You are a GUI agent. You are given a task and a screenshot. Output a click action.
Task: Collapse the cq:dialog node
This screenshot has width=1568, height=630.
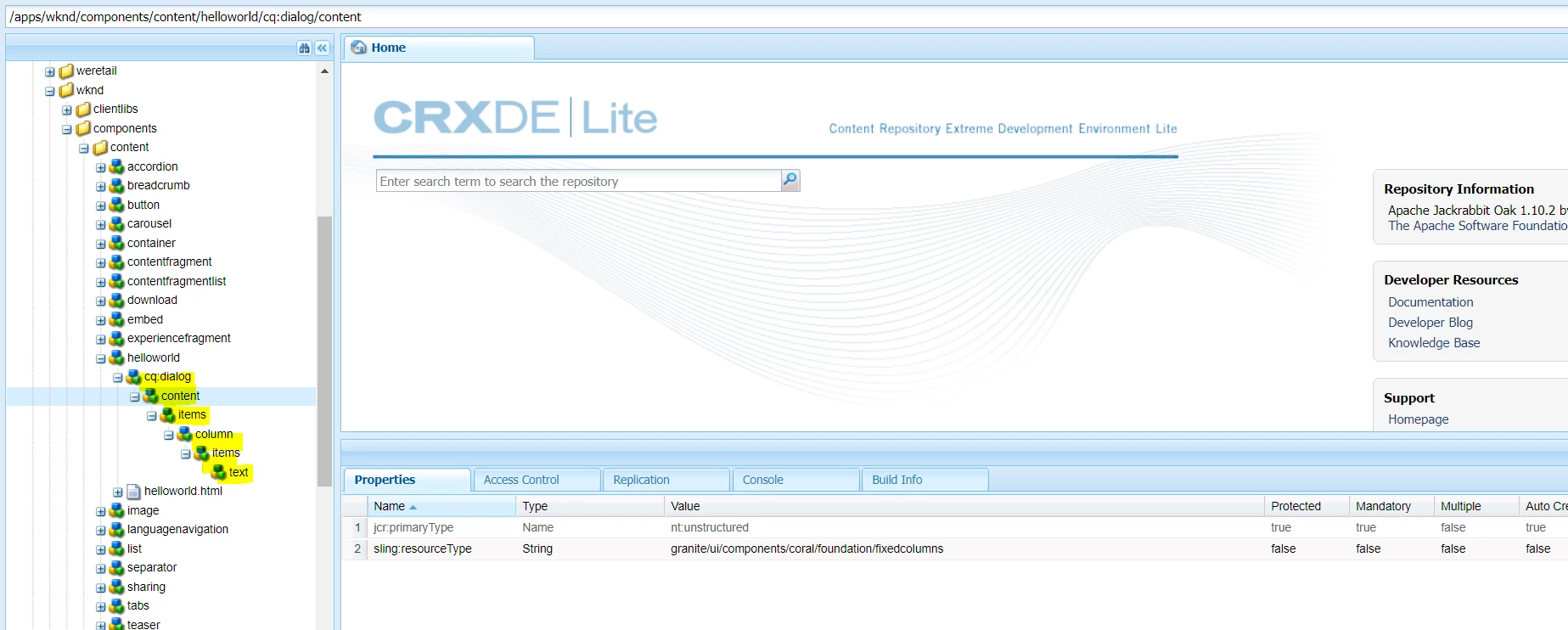[118, 378]
